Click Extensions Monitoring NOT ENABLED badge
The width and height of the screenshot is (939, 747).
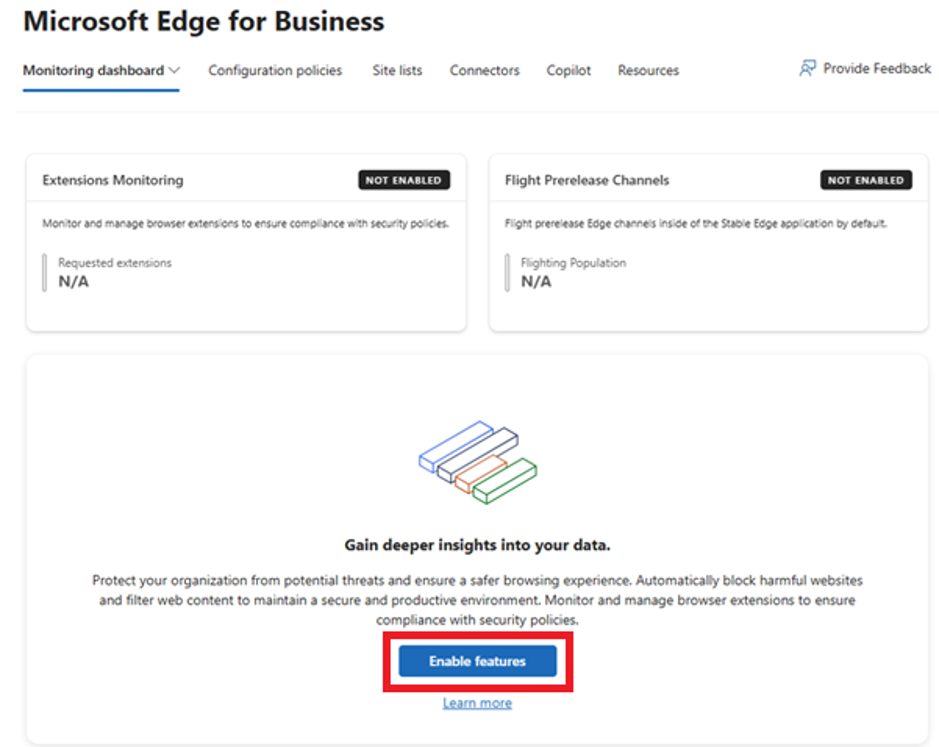404,180
